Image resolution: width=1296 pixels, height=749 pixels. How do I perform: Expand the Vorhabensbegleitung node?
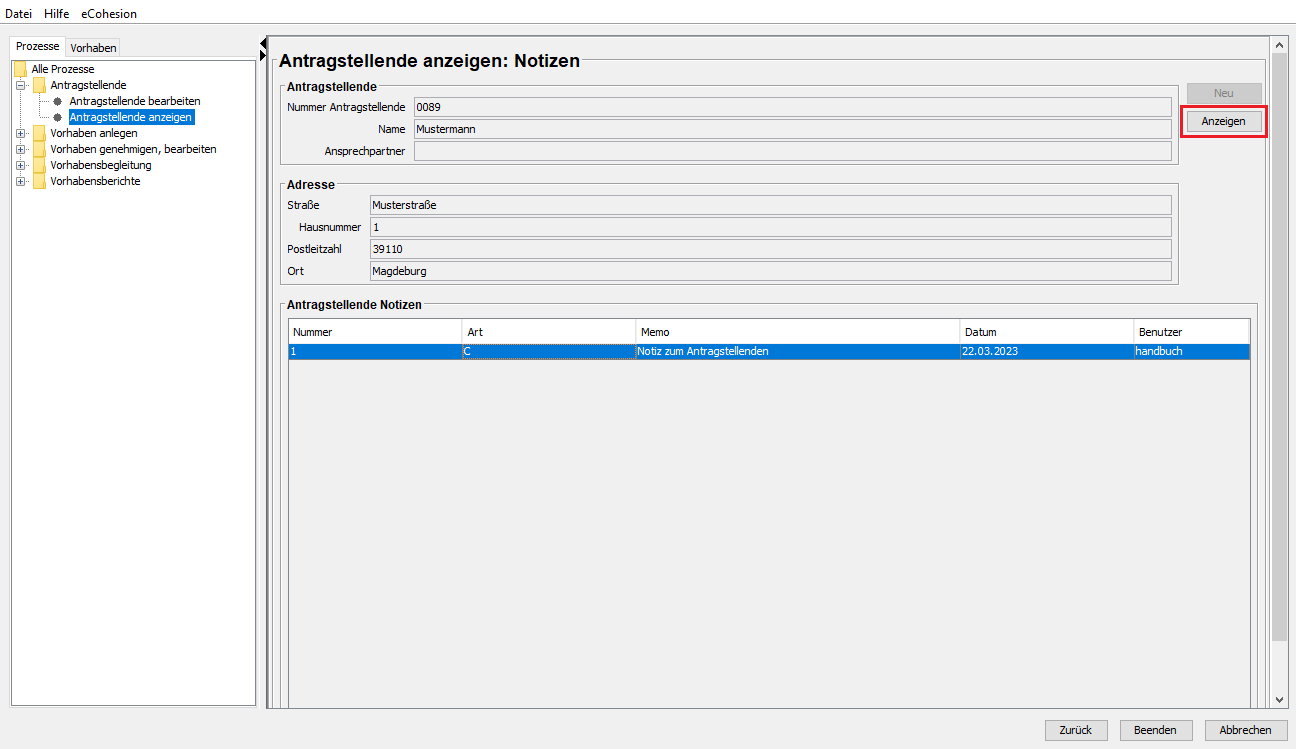point(20,165)
